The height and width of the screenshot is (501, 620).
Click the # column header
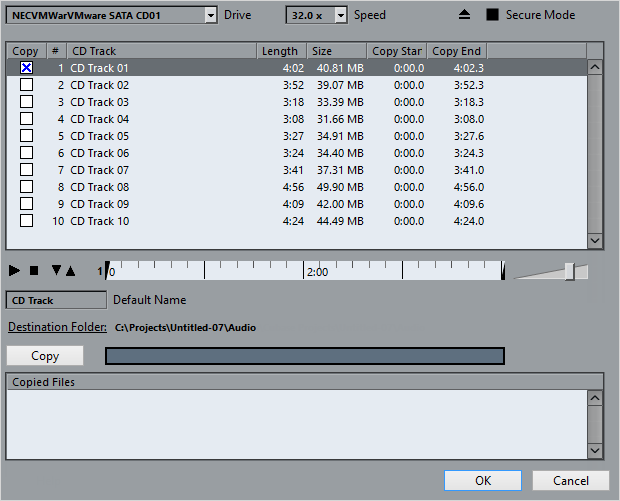pyautogui.click(x=56, y=51)
